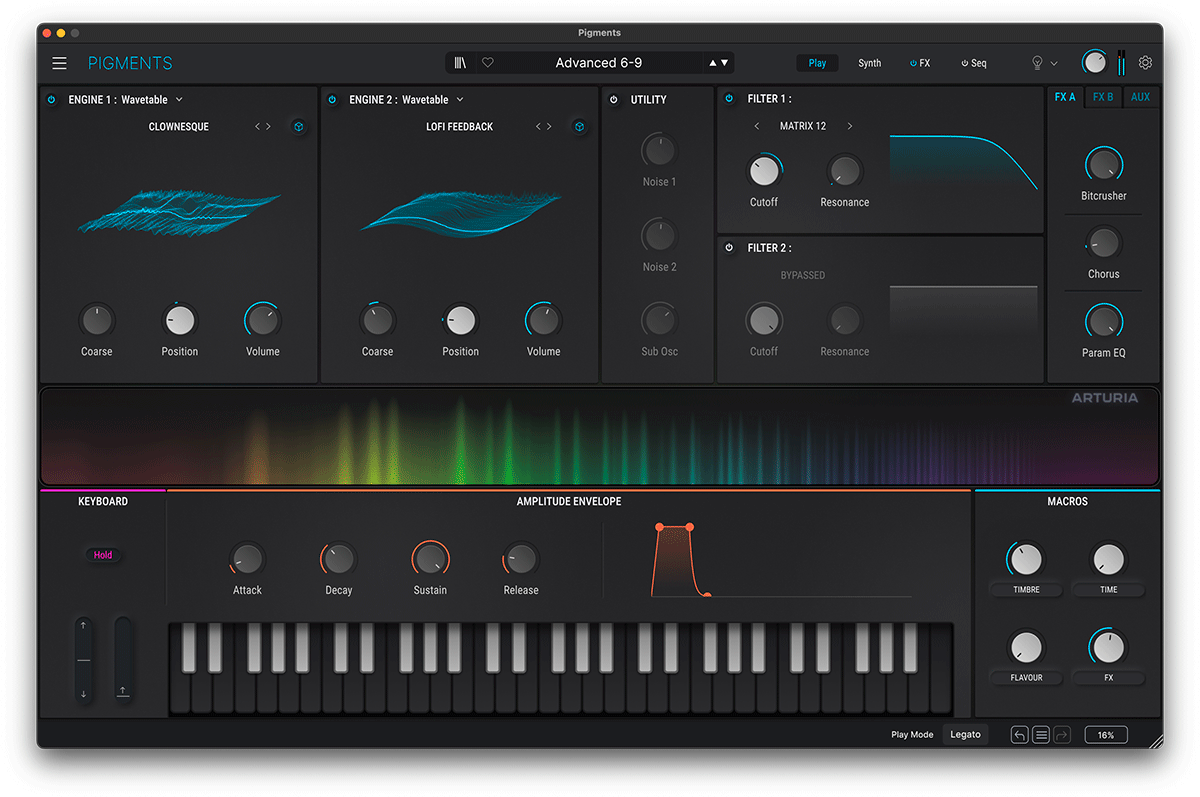
Task: Toggle Engine 1 power button
Action: tap(52, 99)
